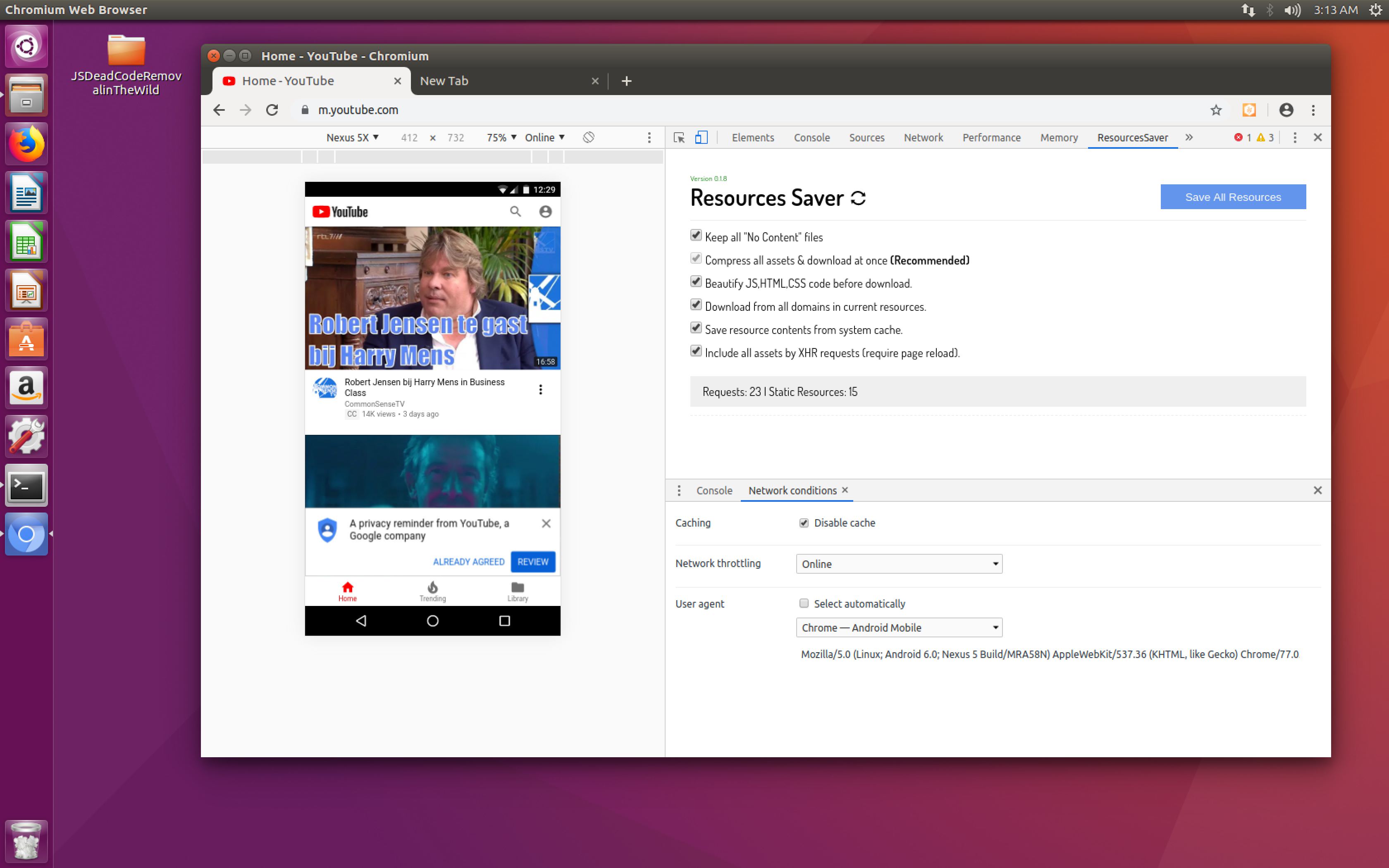The image size is (1389, 868).
Task: Open the DevTools customize three-dot menu
Action: tap(1294, 138)
